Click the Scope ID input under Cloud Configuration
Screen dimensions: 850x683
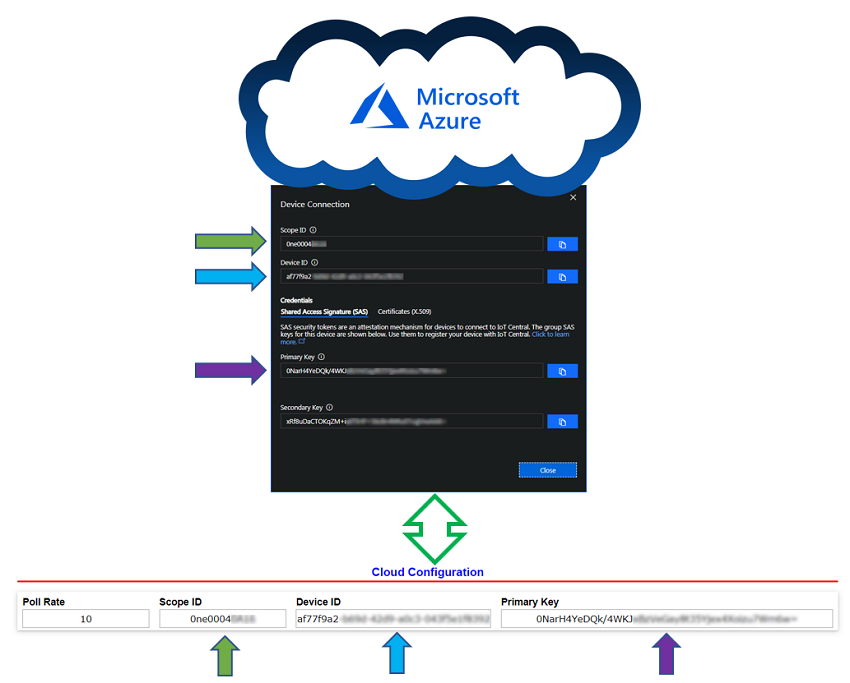(222, 619)
